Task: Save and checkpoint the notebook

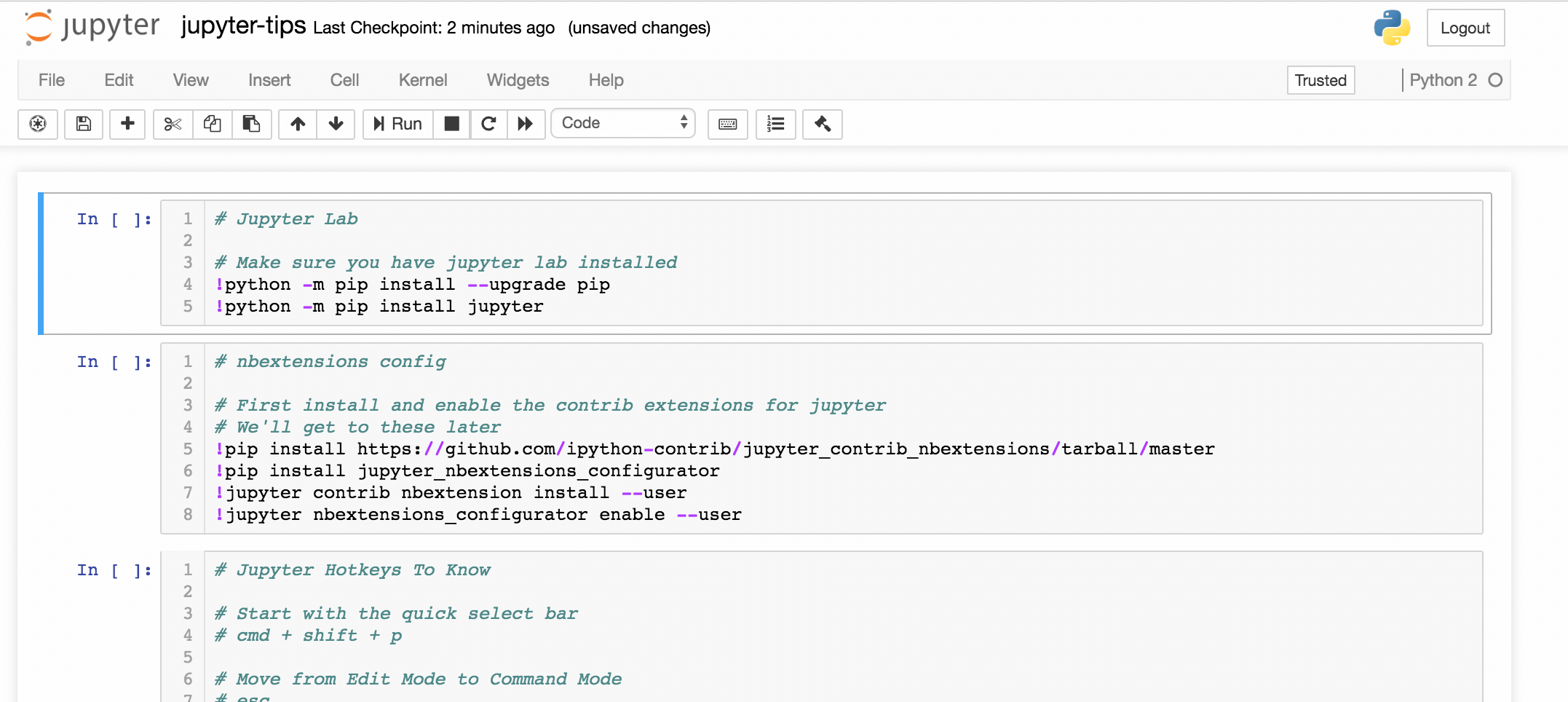Action: click(x=84, y=124)
